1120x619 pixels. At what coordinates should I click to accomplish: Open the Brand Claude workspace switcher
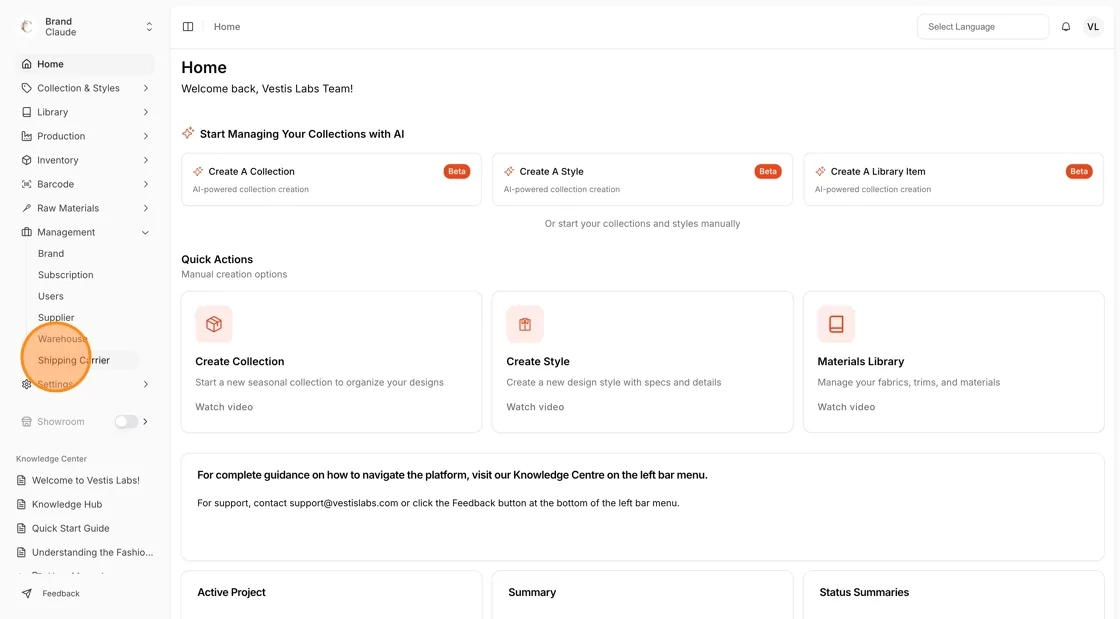coord(84,27)
